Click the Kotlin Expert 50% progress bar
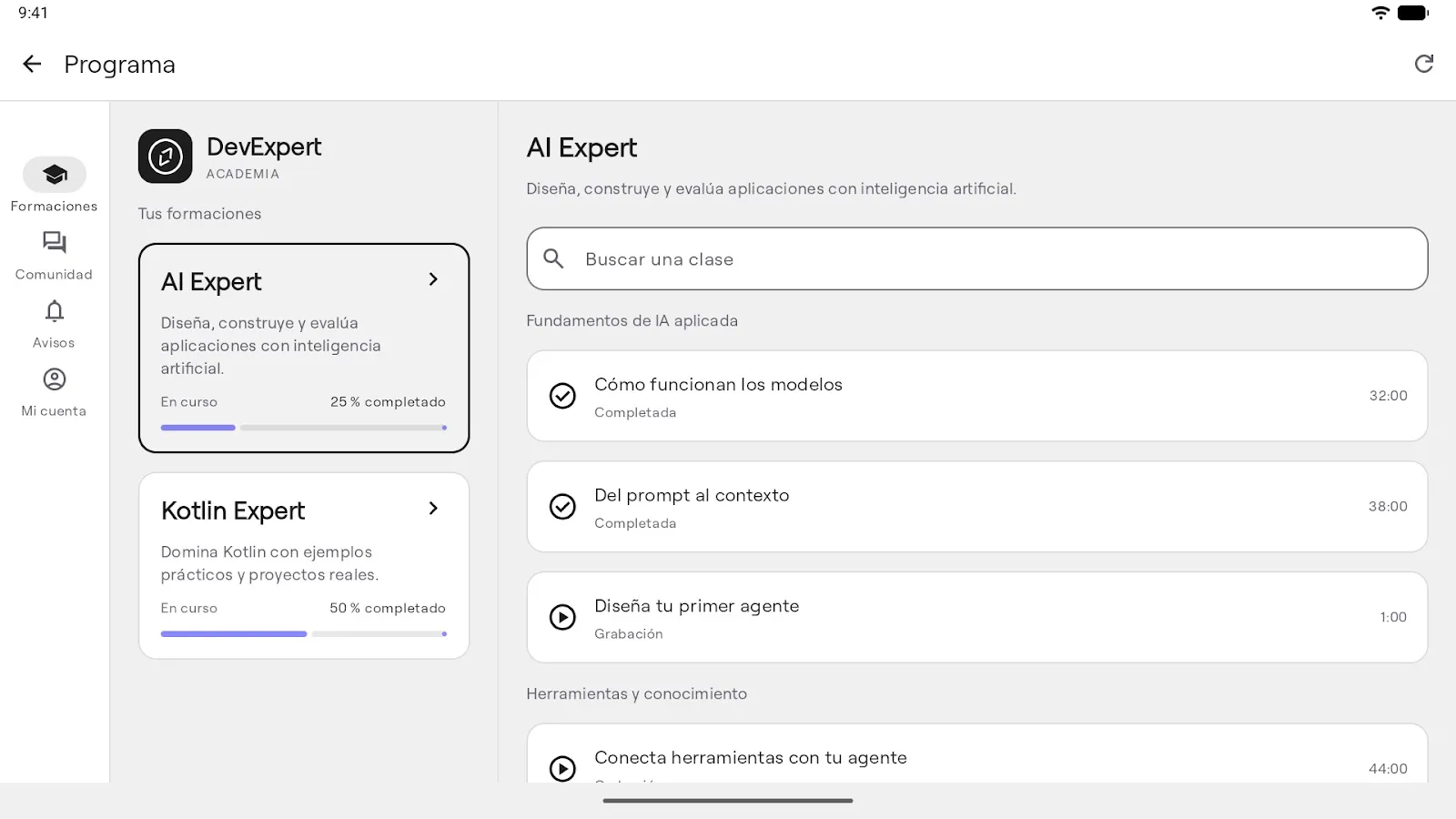 click(304, 634)
